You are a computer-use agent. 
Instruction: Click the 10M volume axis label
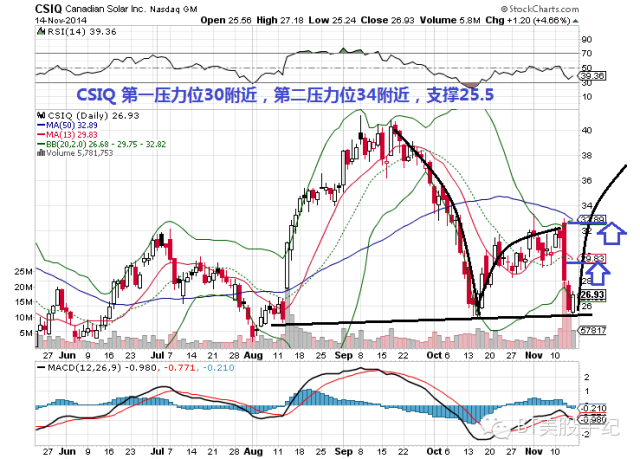[x=24, y=317]
